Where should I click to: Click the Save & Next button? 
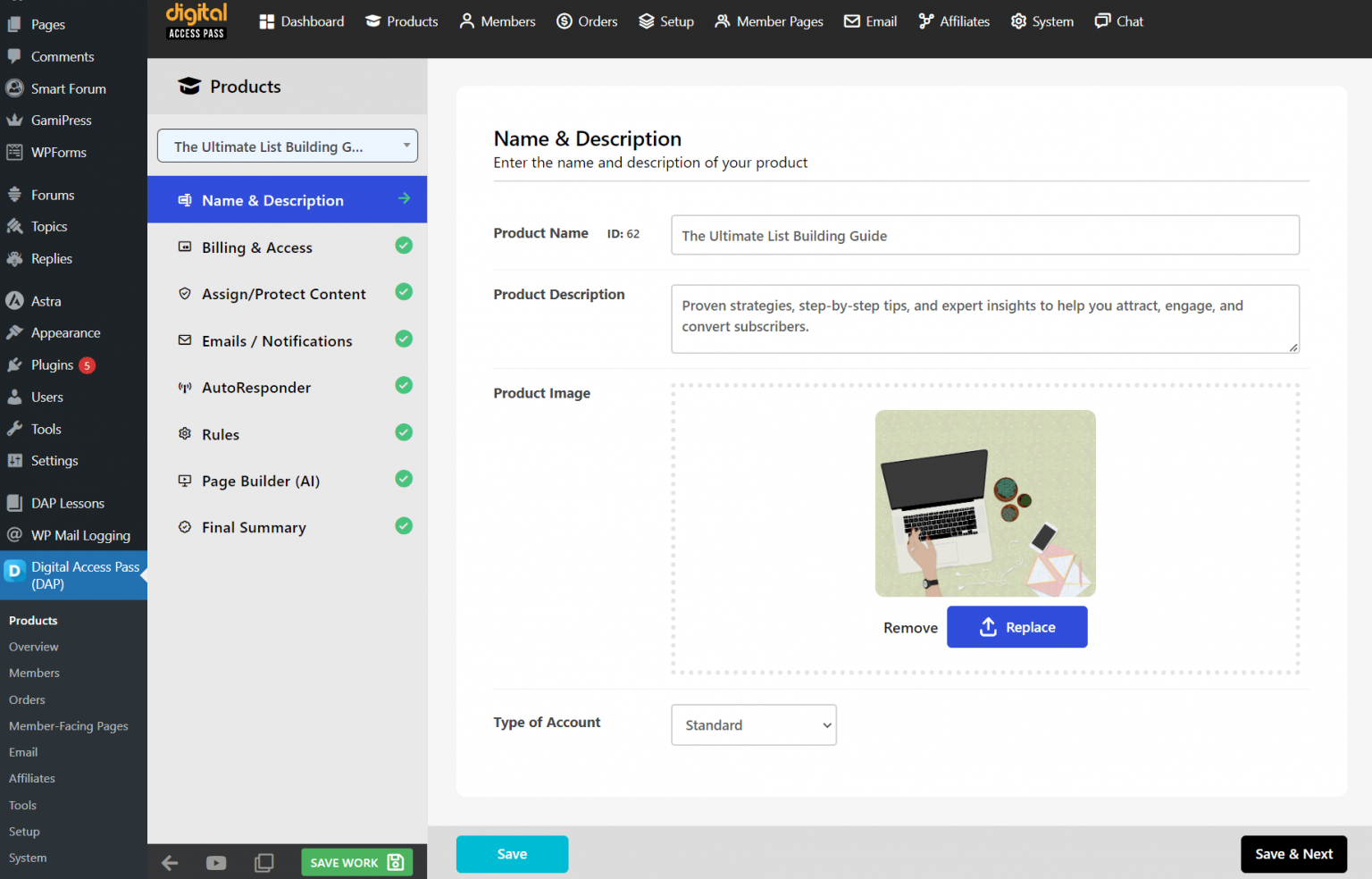click(x=1293, y=854)
